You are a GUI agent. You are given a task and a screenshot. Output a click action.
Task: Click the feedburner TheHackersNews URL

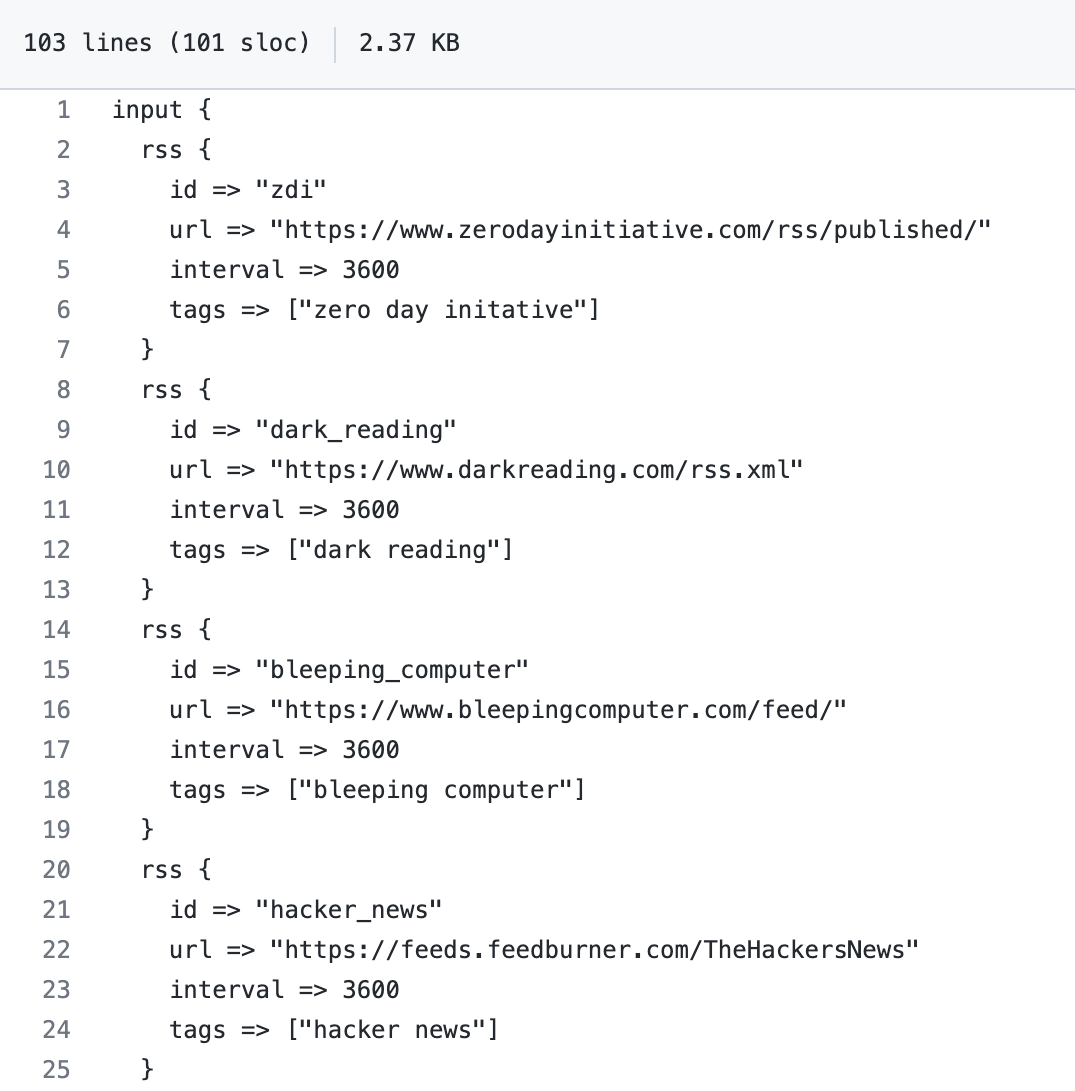pos(594,950)
